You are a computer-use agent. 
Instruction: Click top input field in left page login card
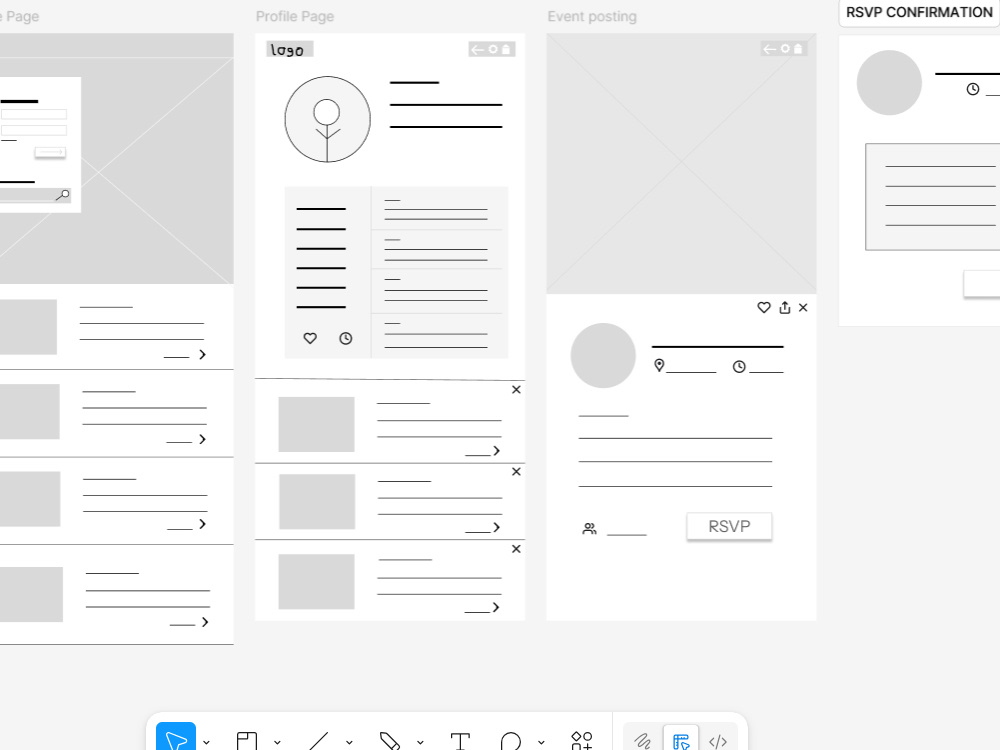(x=34, y=115)
